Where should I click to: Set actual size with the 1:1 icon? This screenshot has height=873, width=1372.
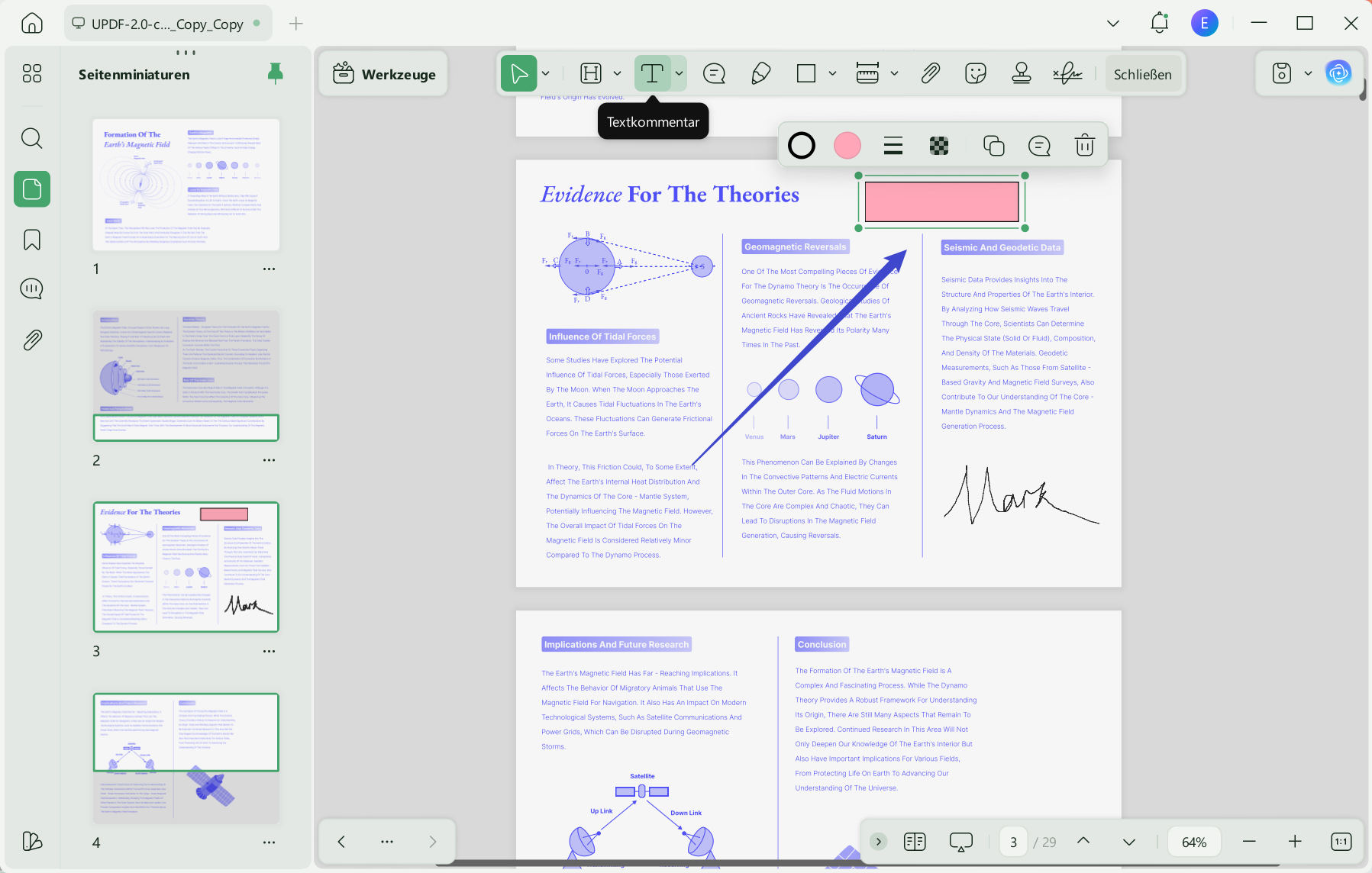[x=1341, y=841]
